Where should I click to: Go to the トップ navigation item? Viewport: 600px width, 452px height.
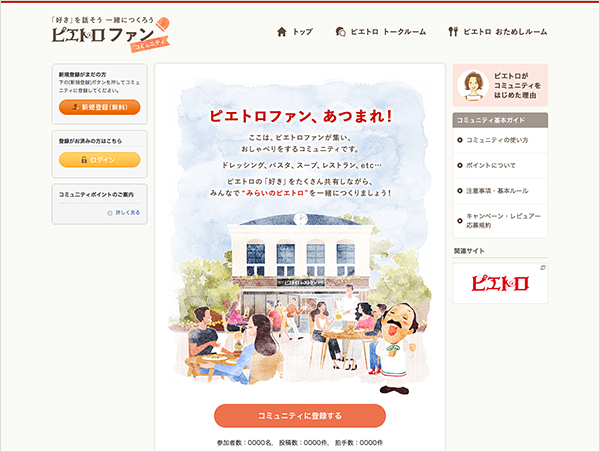pyautogui.click(x=295, y=32)
